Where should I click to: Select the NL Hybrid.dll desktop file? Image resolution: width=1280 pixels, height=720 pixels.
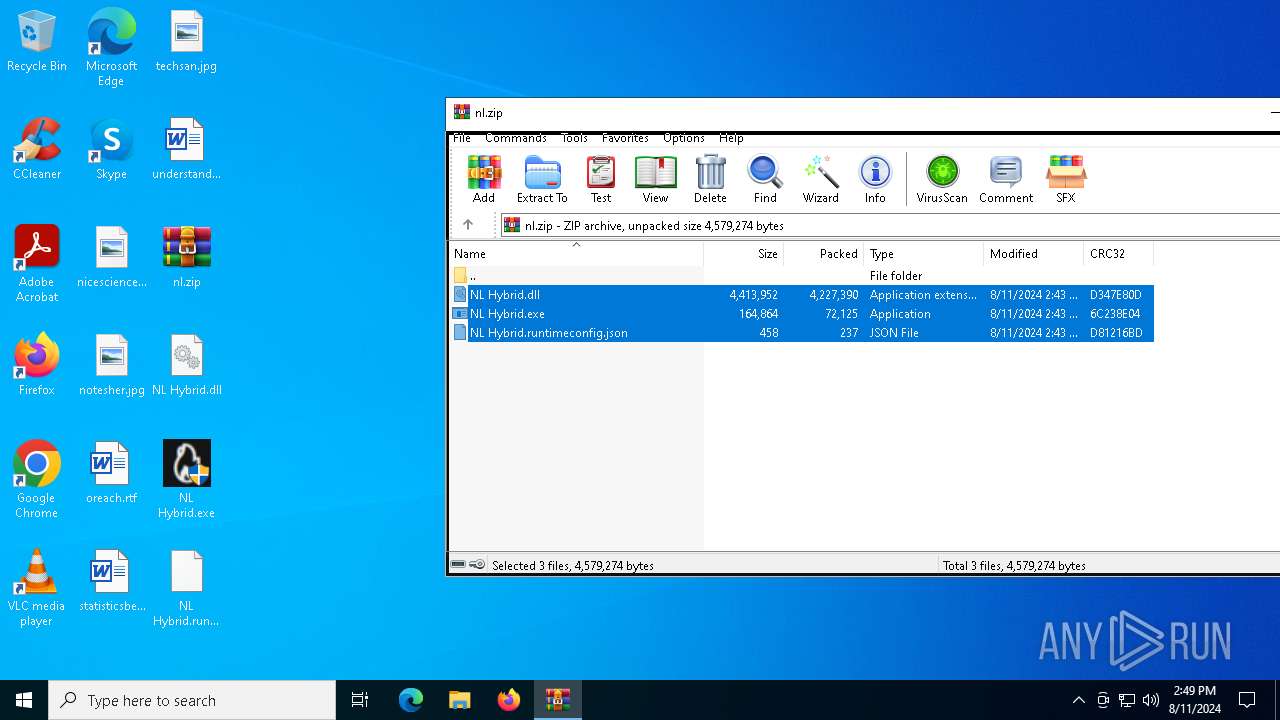tap(187, 365)
